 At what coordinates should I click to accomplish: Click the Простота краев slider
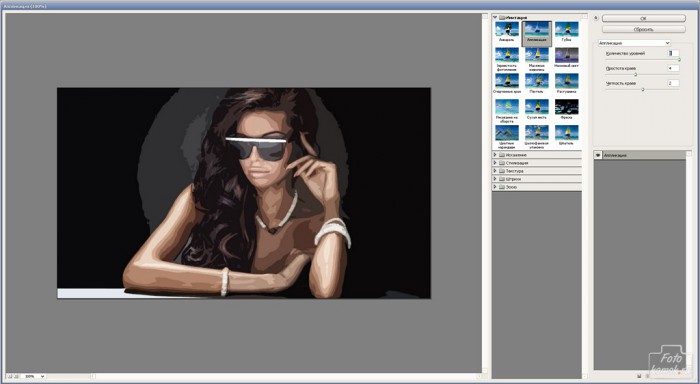pyautogui.click(x=642, y=75)
